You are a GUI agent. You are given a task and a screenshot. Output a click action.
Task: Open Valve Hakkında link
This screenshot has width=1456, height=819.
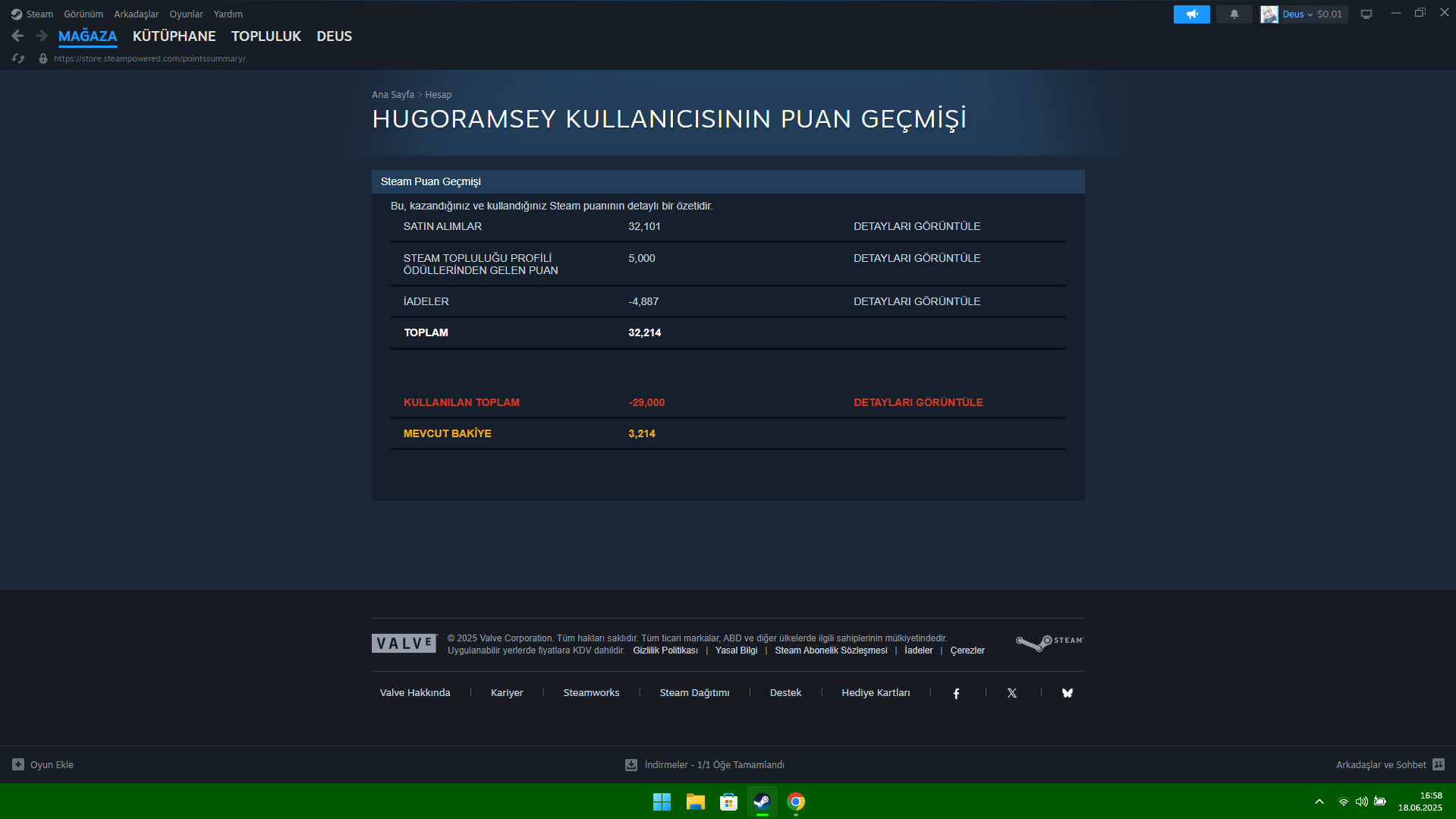pos(415,693)
